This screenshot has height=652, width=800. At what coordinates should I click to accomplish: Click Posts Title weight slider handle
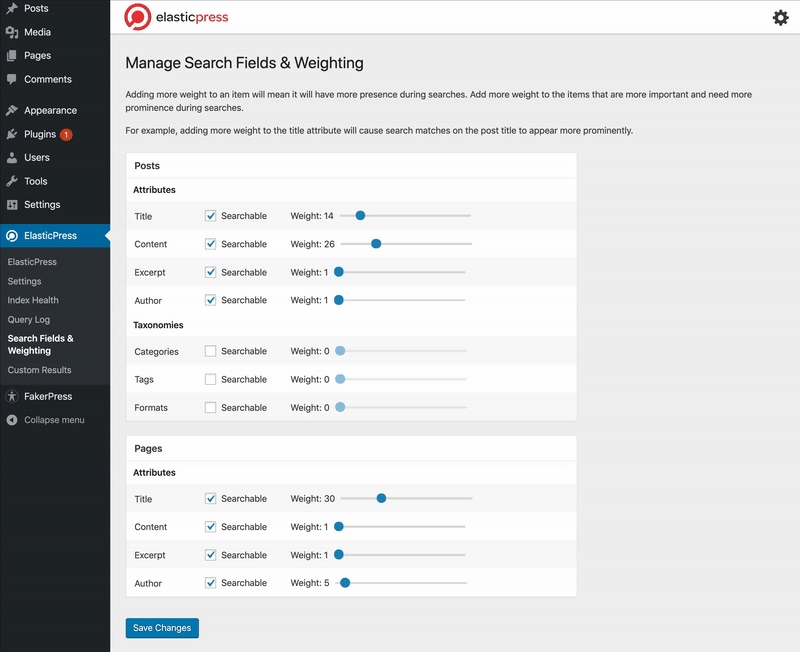360,216
